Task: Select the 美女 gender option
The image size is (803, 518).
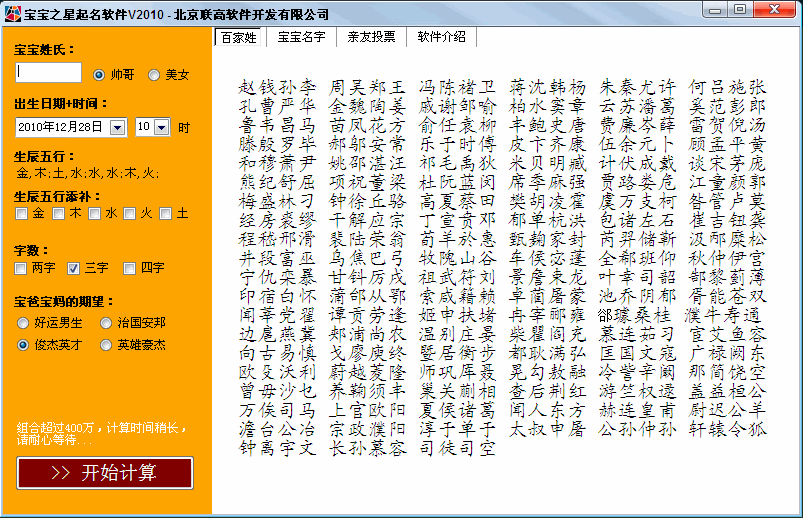Action: coord(154,75)
